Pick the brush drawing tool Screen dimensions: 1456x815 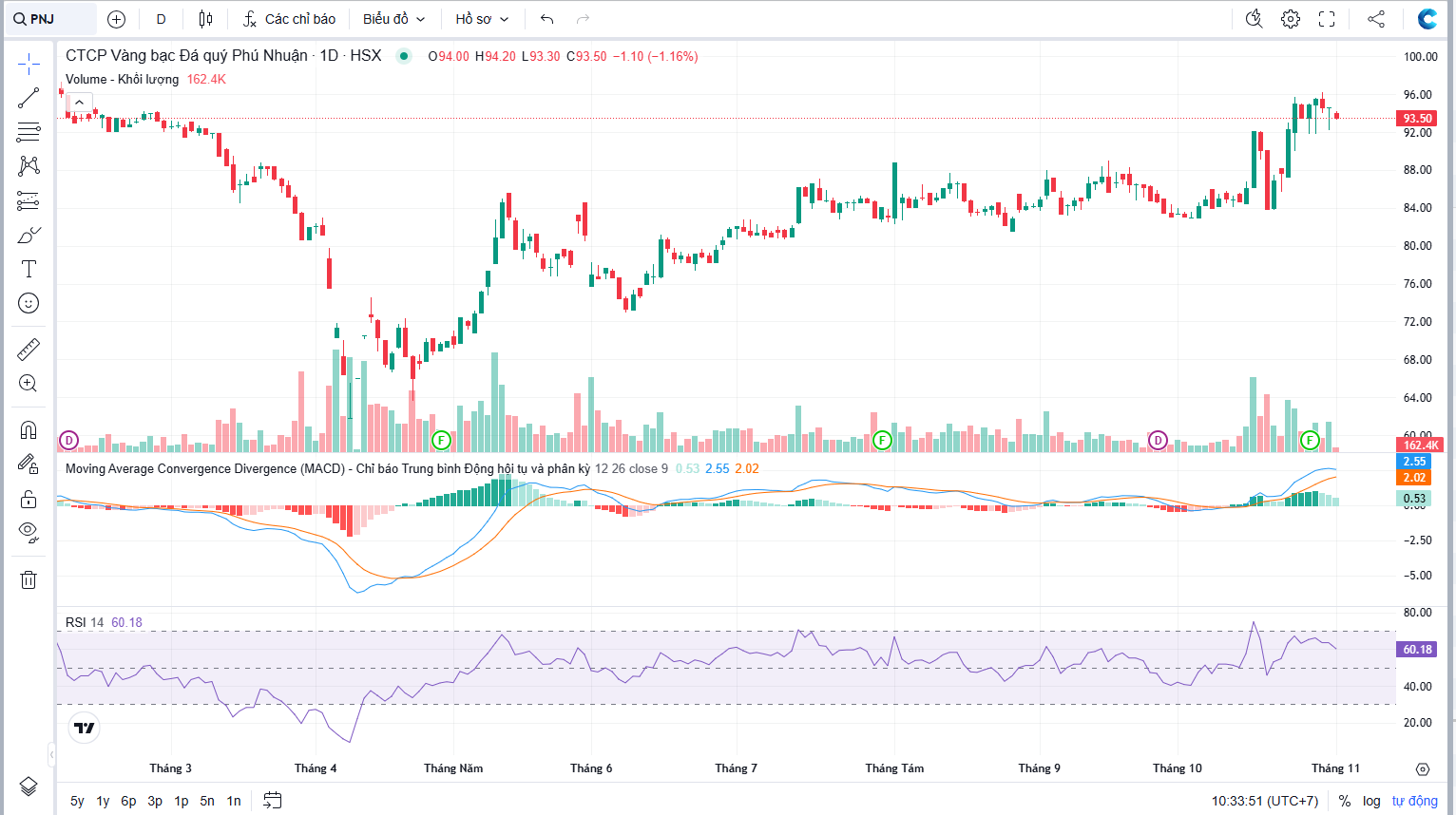(29, 235)
